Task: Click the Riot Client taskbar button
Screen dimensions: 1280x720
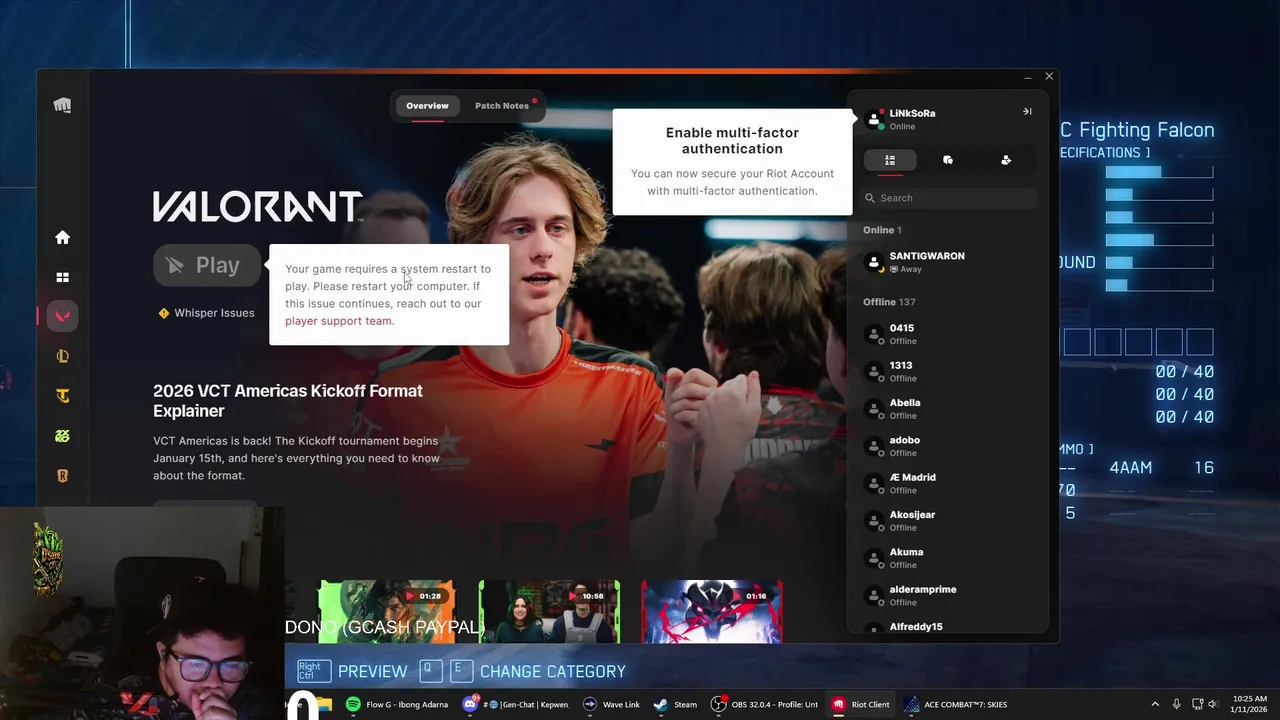Action: 861,704
